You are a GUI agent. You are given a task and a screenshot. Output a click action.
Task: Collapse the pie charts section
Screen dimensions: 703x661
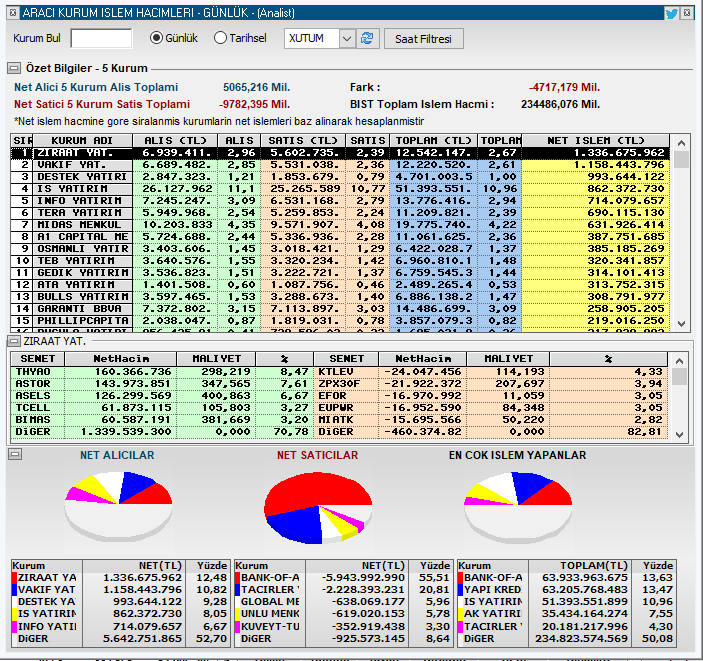pyautogui.click(x=15, y=454)
